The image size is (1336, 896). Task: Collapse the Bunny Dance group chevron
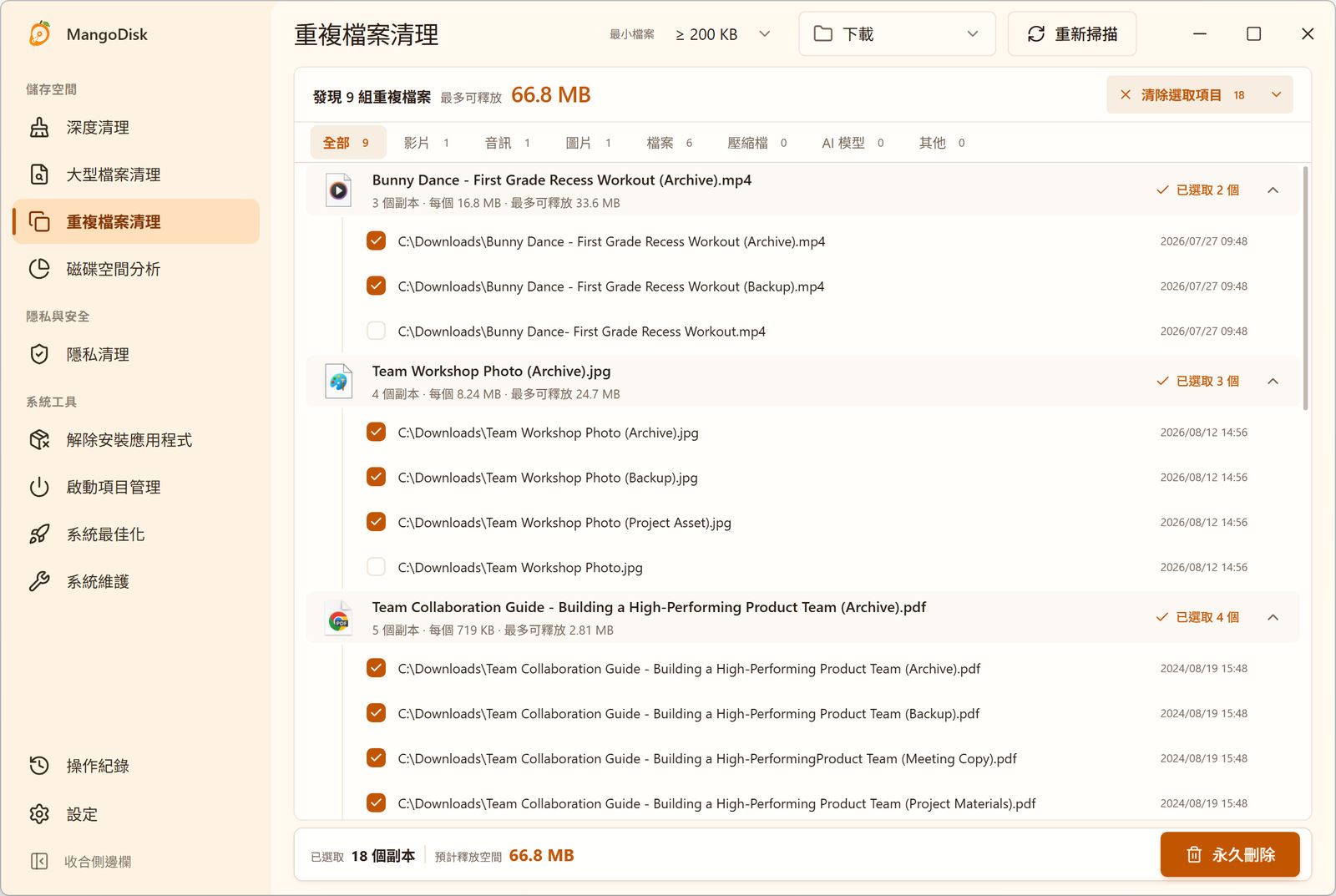1273,190
